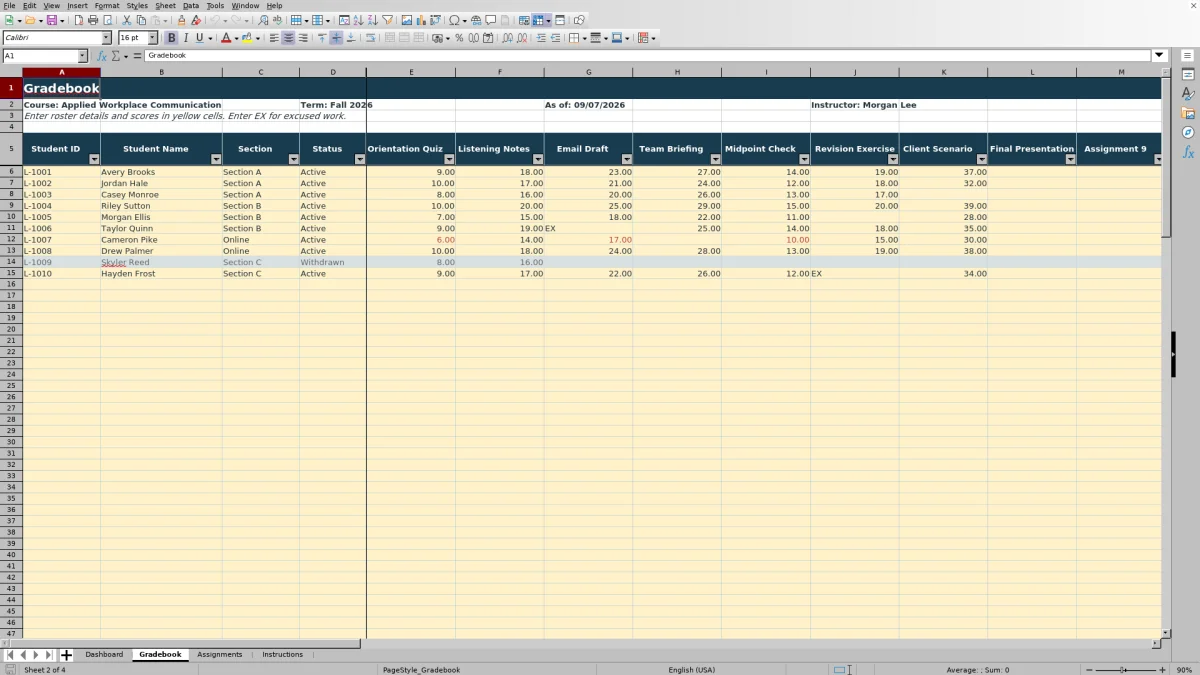Click the Zoom in plus button

pyautogui.click(x=1162, y=670)
